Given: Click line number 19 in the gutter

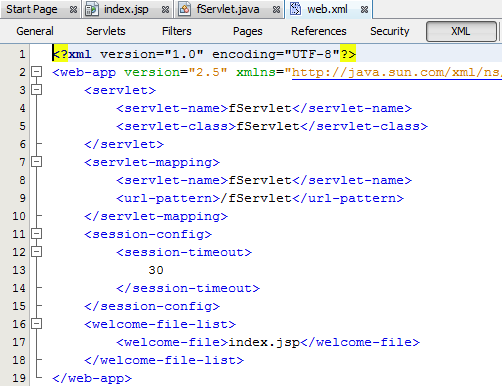Looking at the screenshot, I should coord(19,378).
